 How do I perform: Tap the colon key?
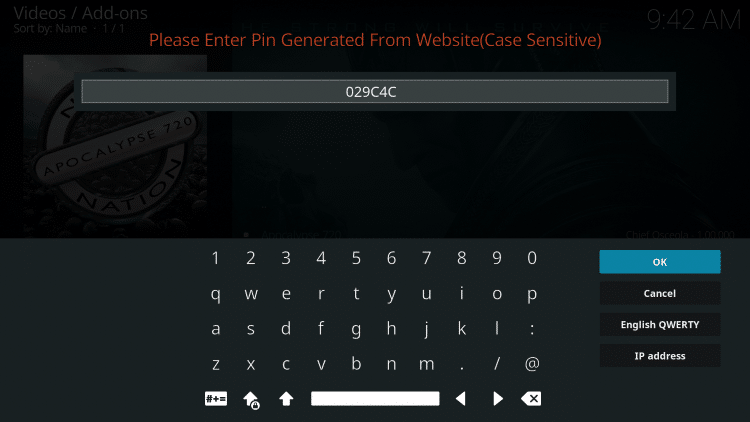(532, 329)
